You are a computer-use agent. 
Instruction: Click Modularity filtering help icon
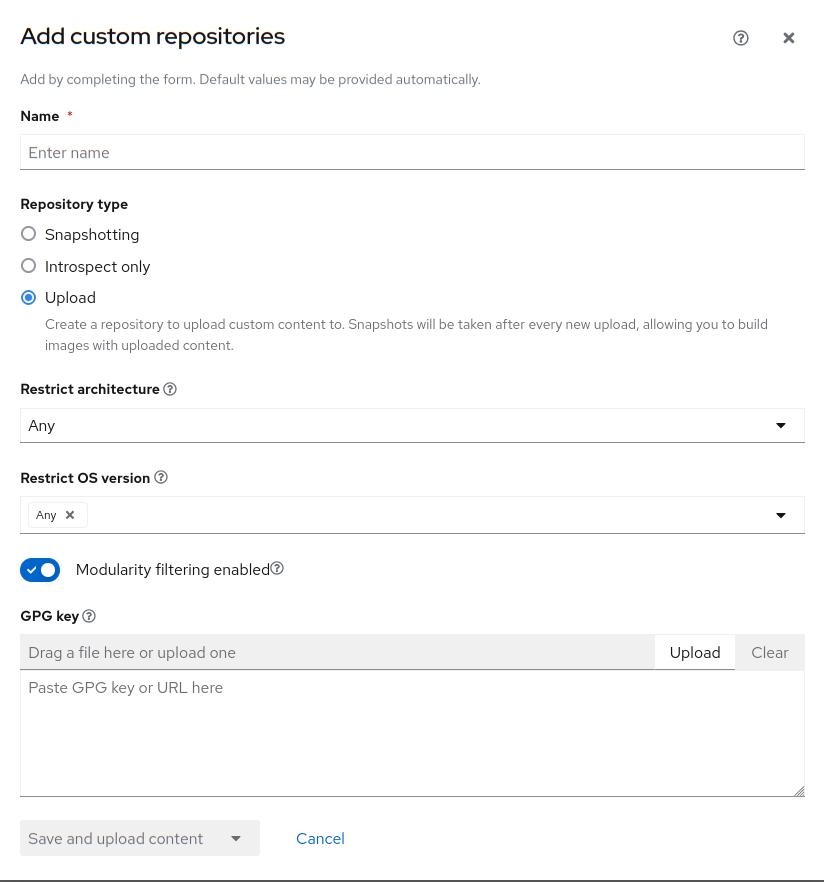278,569
